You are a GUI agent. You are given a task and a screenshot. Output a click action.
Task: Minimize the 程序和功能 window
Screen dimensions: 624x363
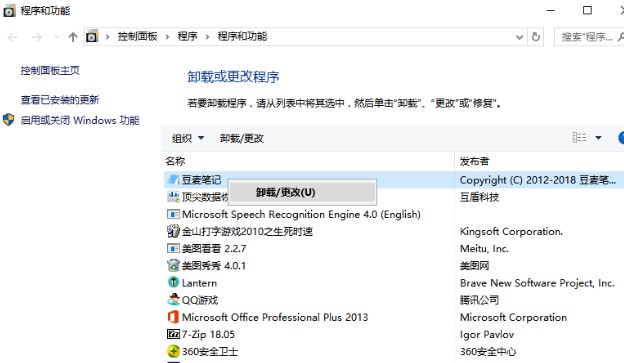pos(551,10)
